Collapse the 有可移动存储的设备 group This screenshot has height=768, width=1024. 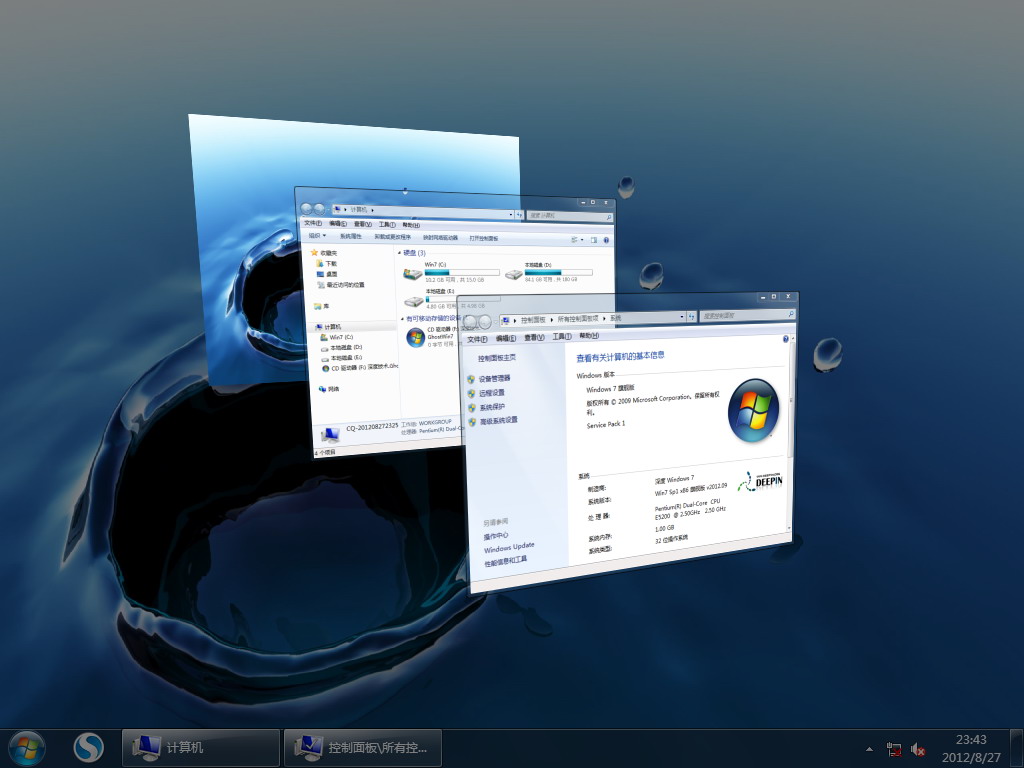[402, 319]
